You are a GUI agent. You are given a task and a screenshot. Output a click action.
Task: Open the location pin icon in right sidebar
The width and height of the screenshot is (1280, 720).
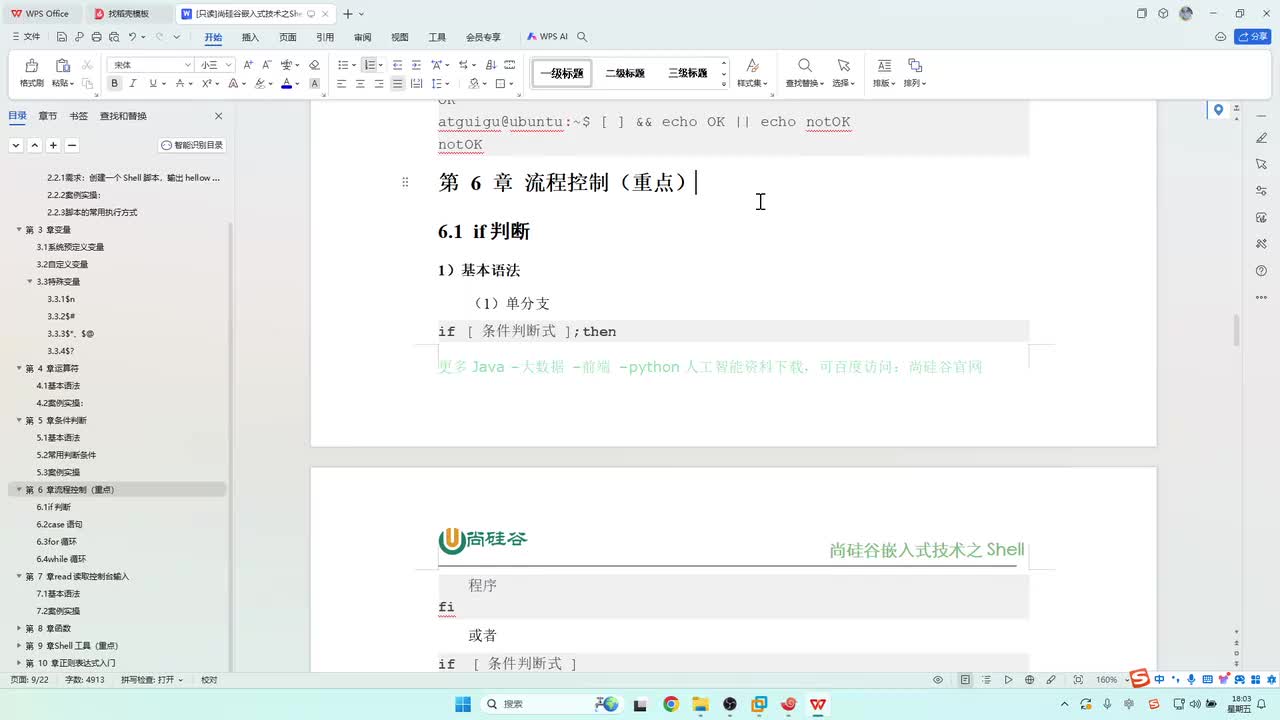pyautogui.click(x=1218, y=110)
